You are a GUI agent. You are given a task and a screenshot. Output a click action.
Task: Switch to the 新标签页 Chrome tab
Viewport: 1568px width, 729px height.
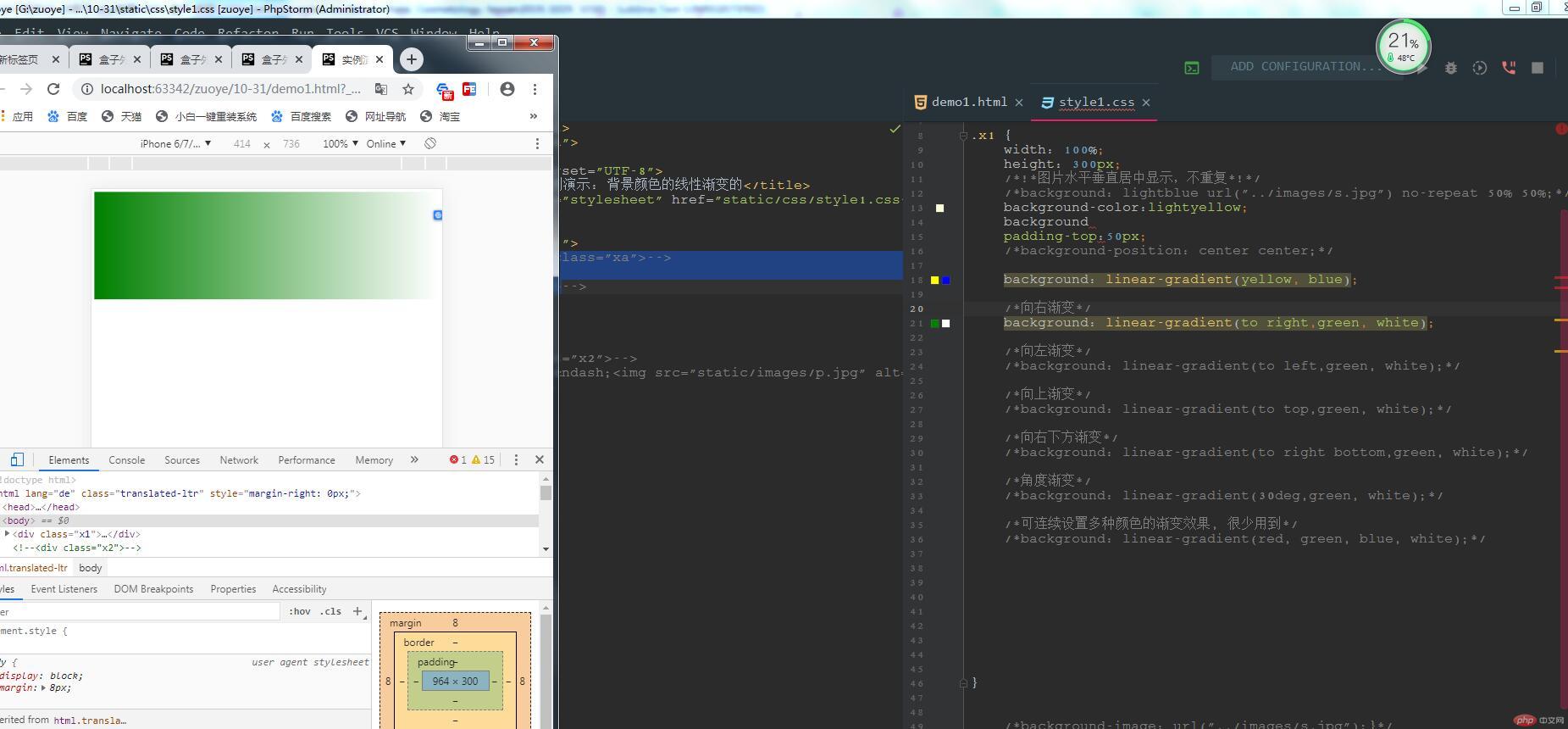click(20, 59)
